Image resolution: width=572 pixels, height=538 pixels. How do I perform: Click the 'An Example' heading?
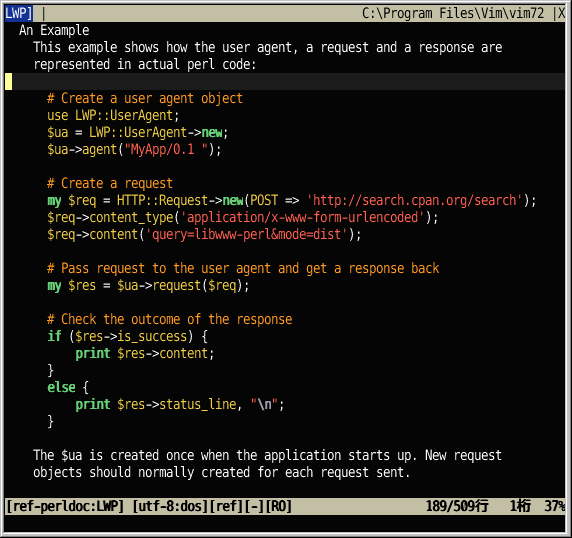tap(54, 30)
